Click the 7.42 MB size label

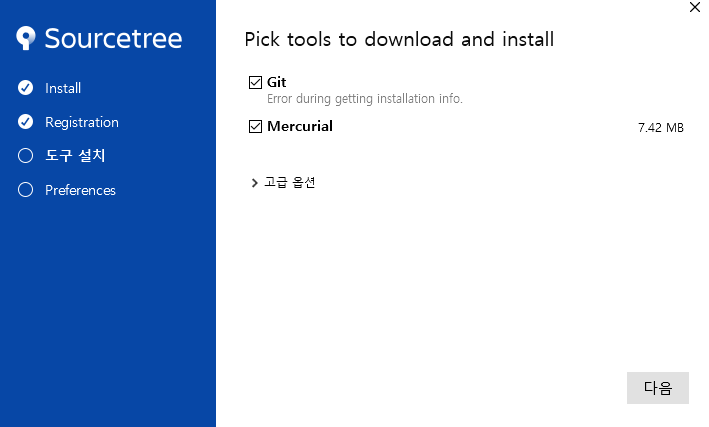[x=661, y=128]
